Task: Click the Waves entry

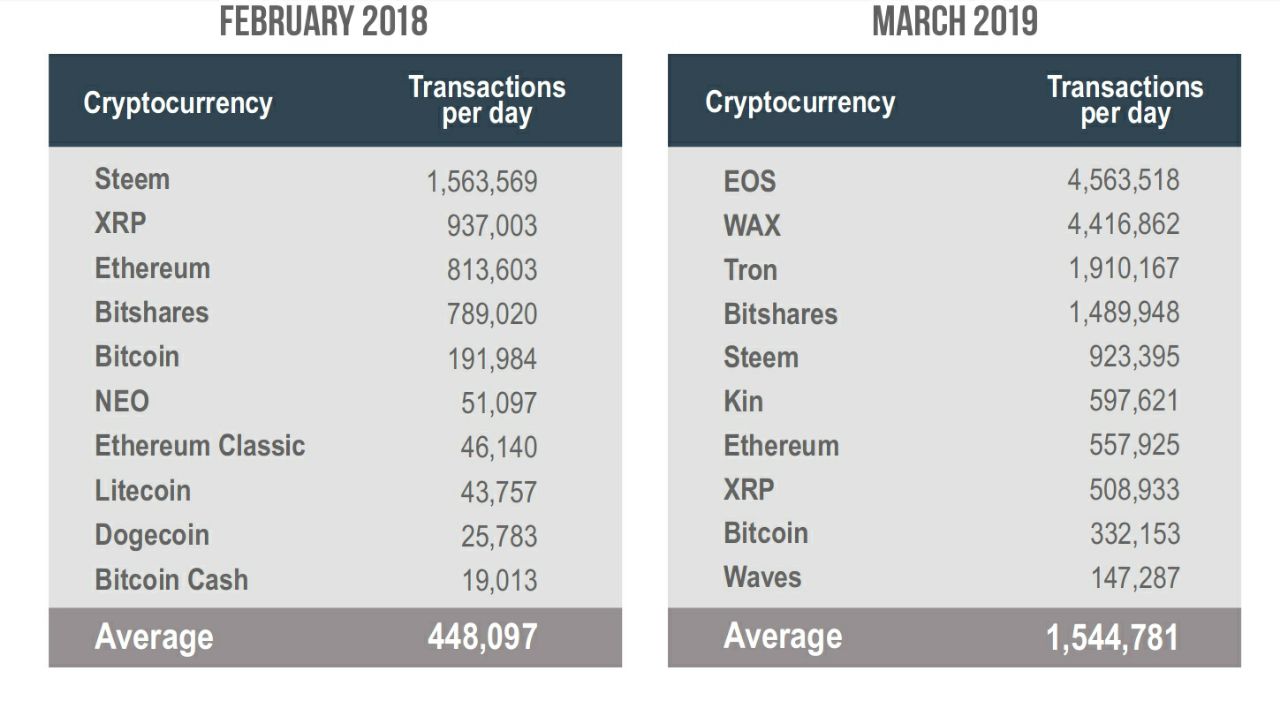Action: 762,578
